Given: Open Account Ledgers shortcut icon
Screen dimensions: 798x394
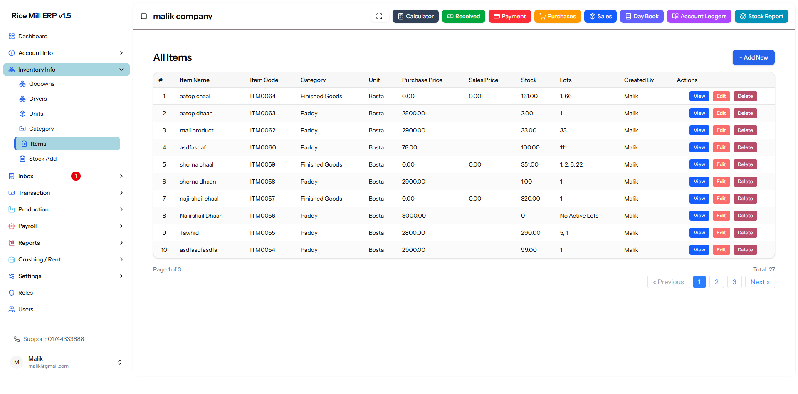Looking at the screenshot, I should tap(675, 16).
